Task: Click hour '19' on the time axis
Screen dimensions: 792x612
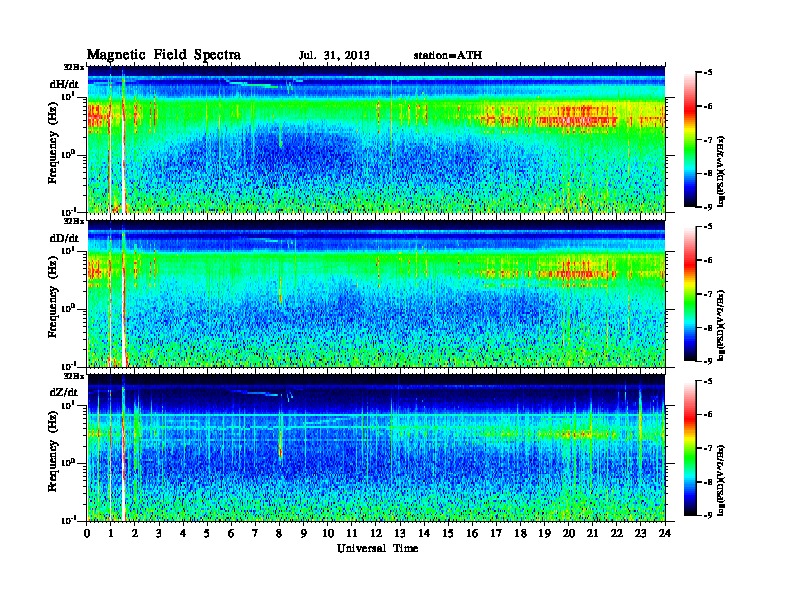Action: click(544, 533)
